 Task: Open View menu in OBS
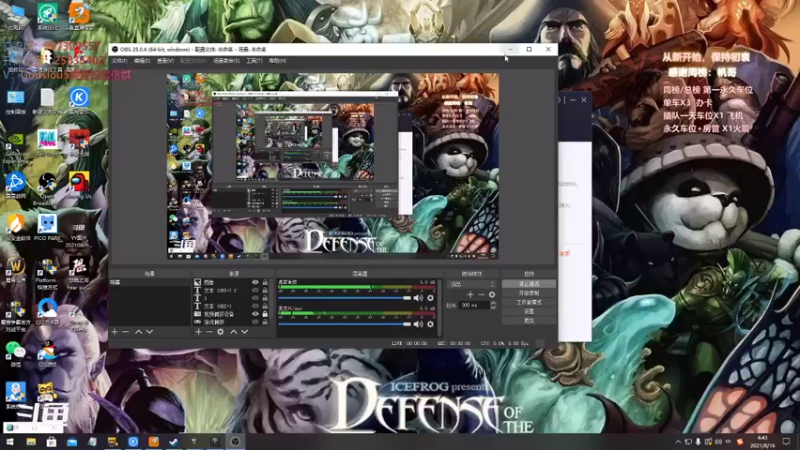click(165, 61)
